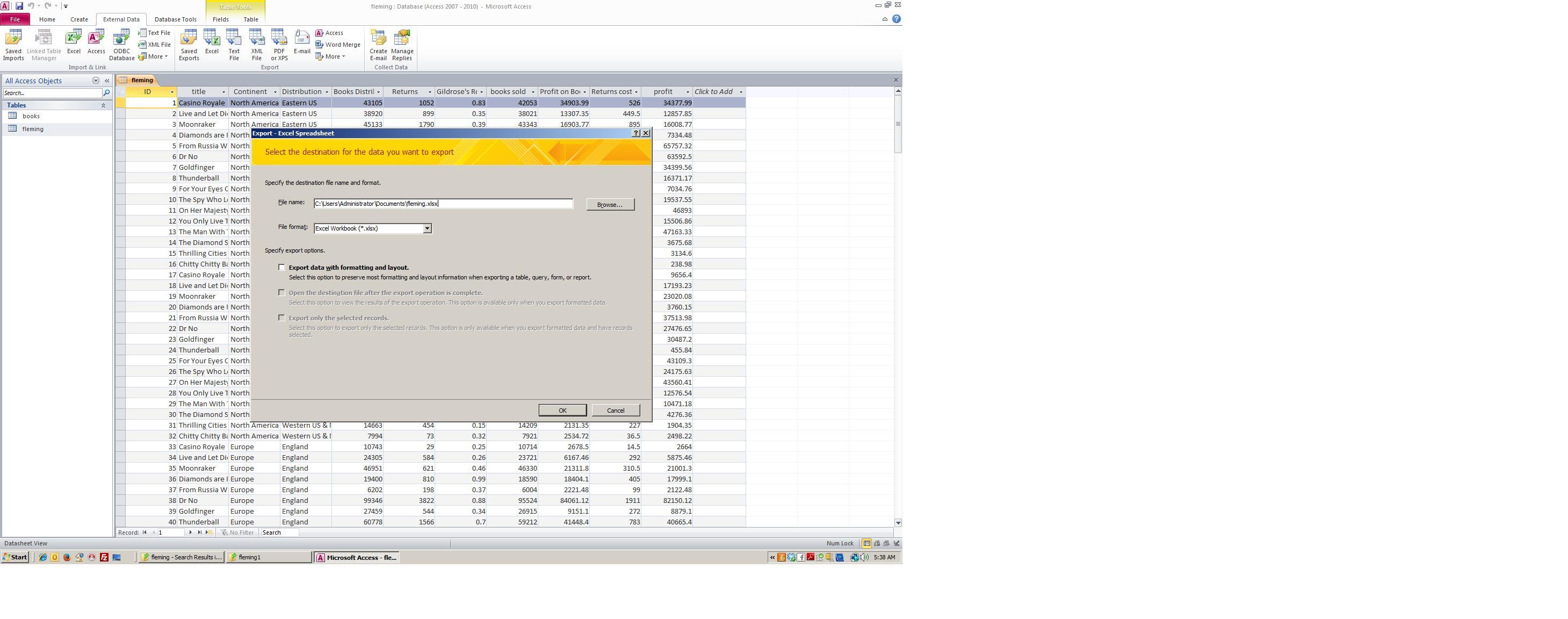
Task: Click the datasheet vertical scrollbar down arrow
Action: 898,523
